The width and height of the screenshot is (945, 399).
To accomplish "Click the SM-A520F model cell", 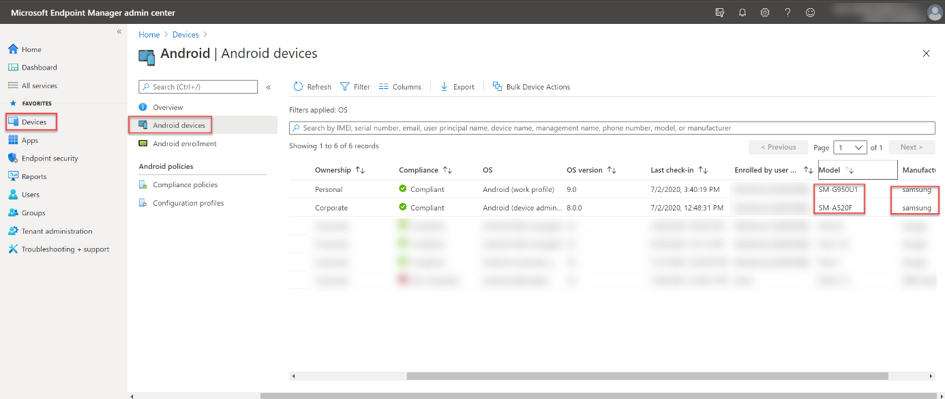I will 836,207.
